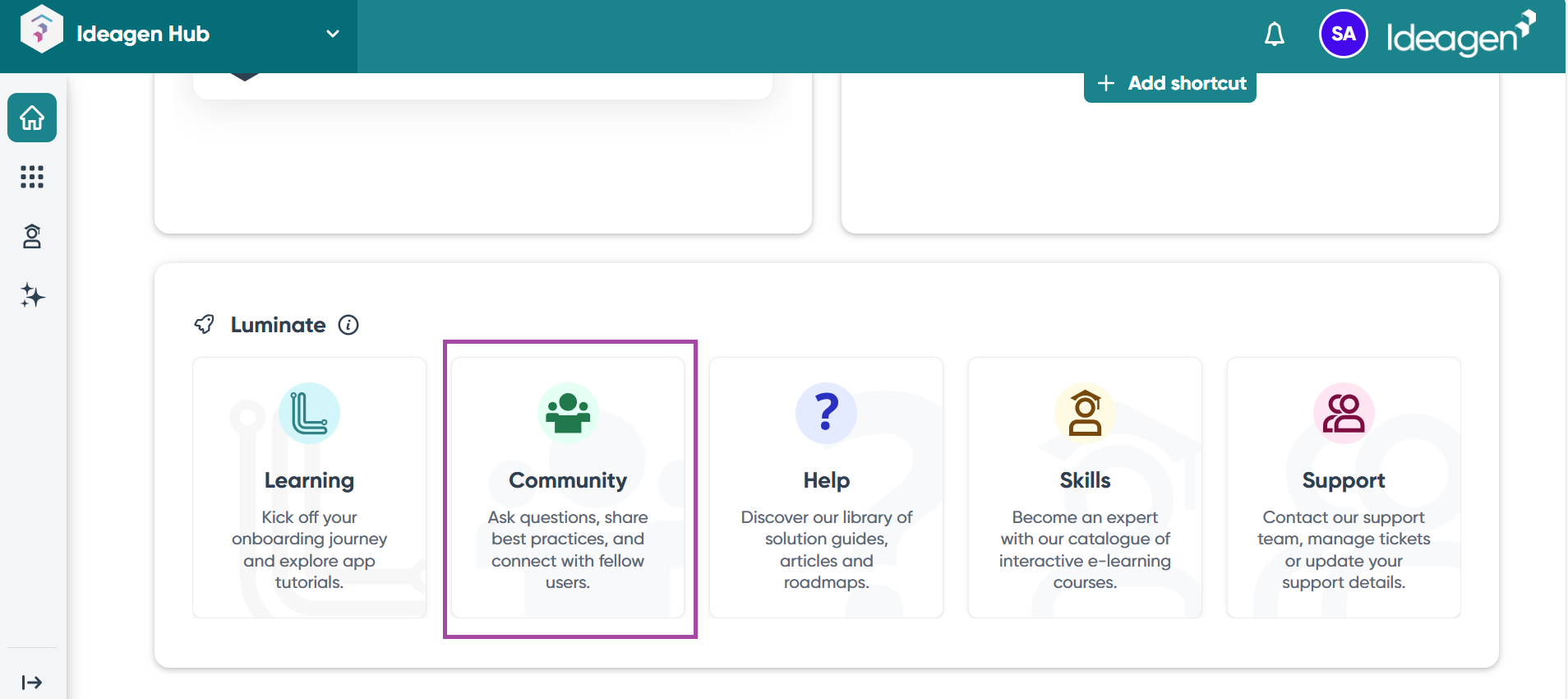Open the apps grid icon
This screenshot has width=1568, height=699.
point(32,177)
